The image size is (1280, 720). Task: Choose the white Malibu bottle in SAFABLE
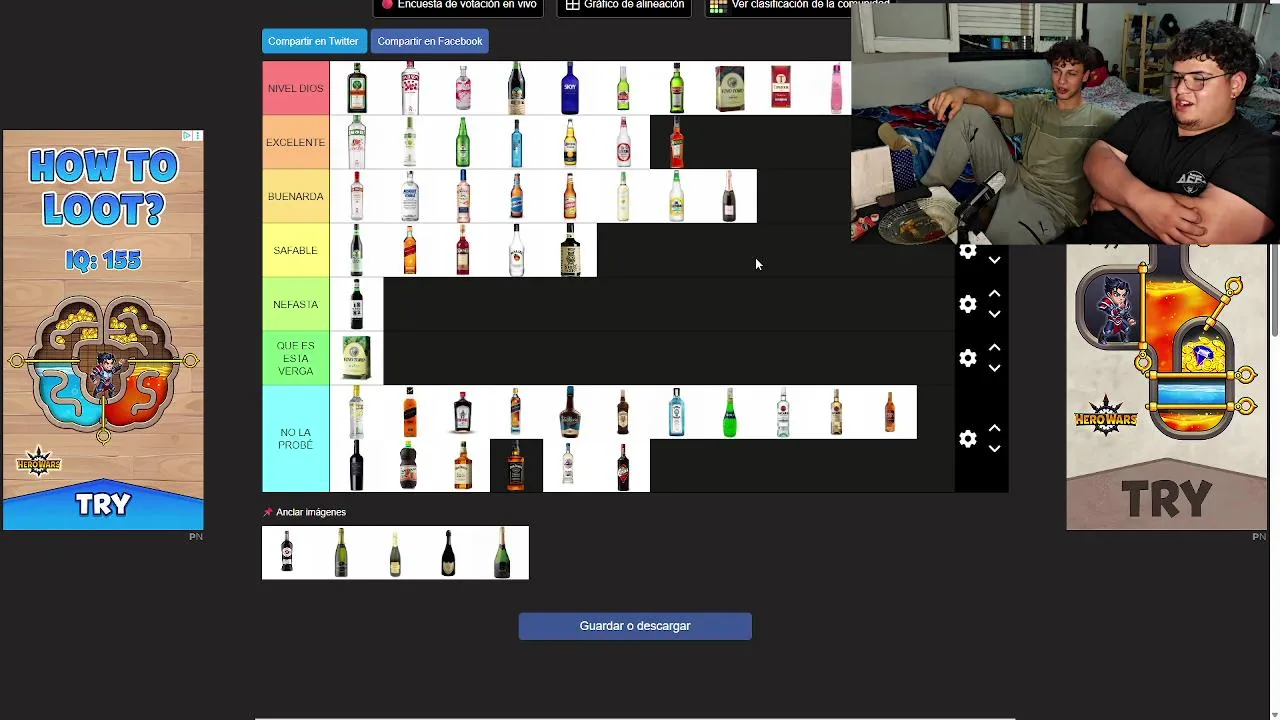click(x=516, y=250)
